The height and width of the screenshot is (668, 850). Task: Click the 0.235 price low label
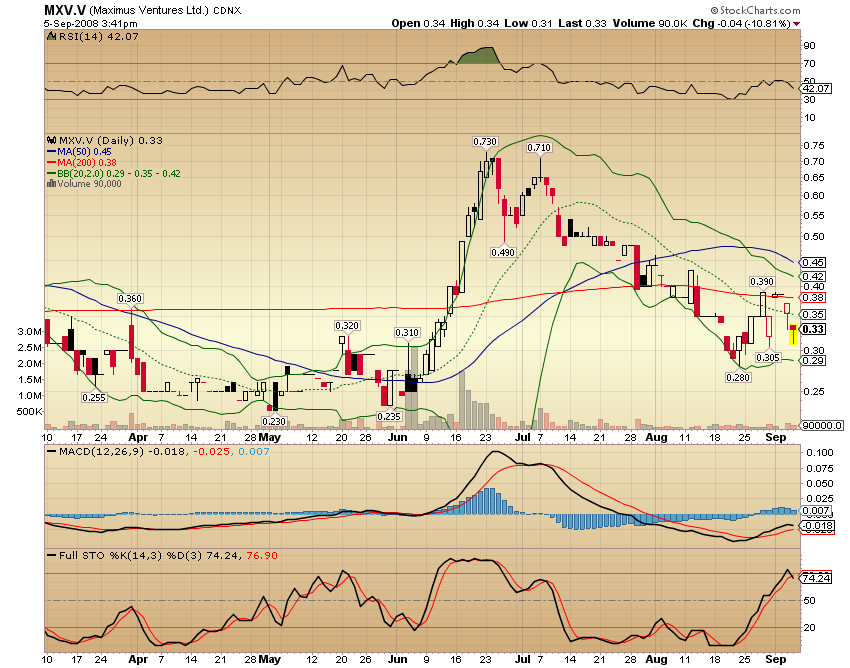point(389,416)
